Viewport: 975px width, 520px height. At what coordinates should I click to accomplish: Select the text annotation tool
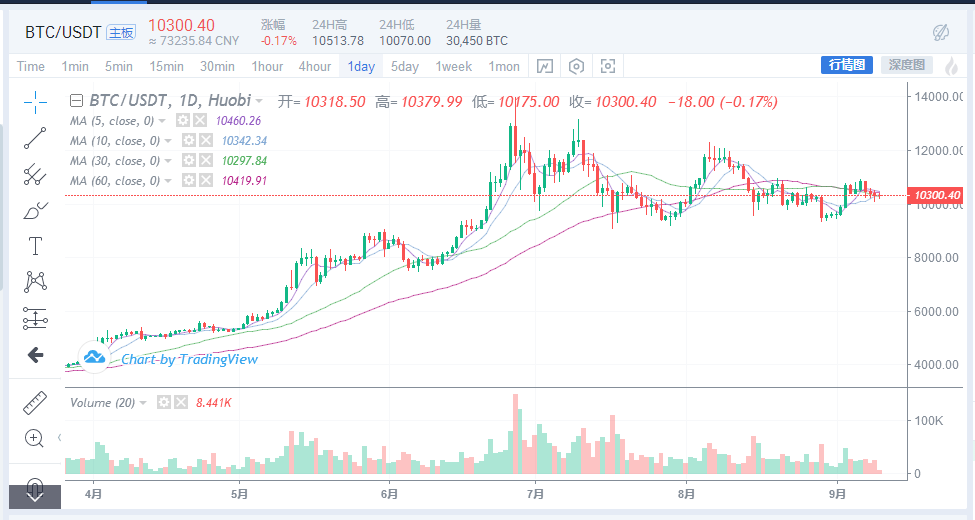pos(35,246)
